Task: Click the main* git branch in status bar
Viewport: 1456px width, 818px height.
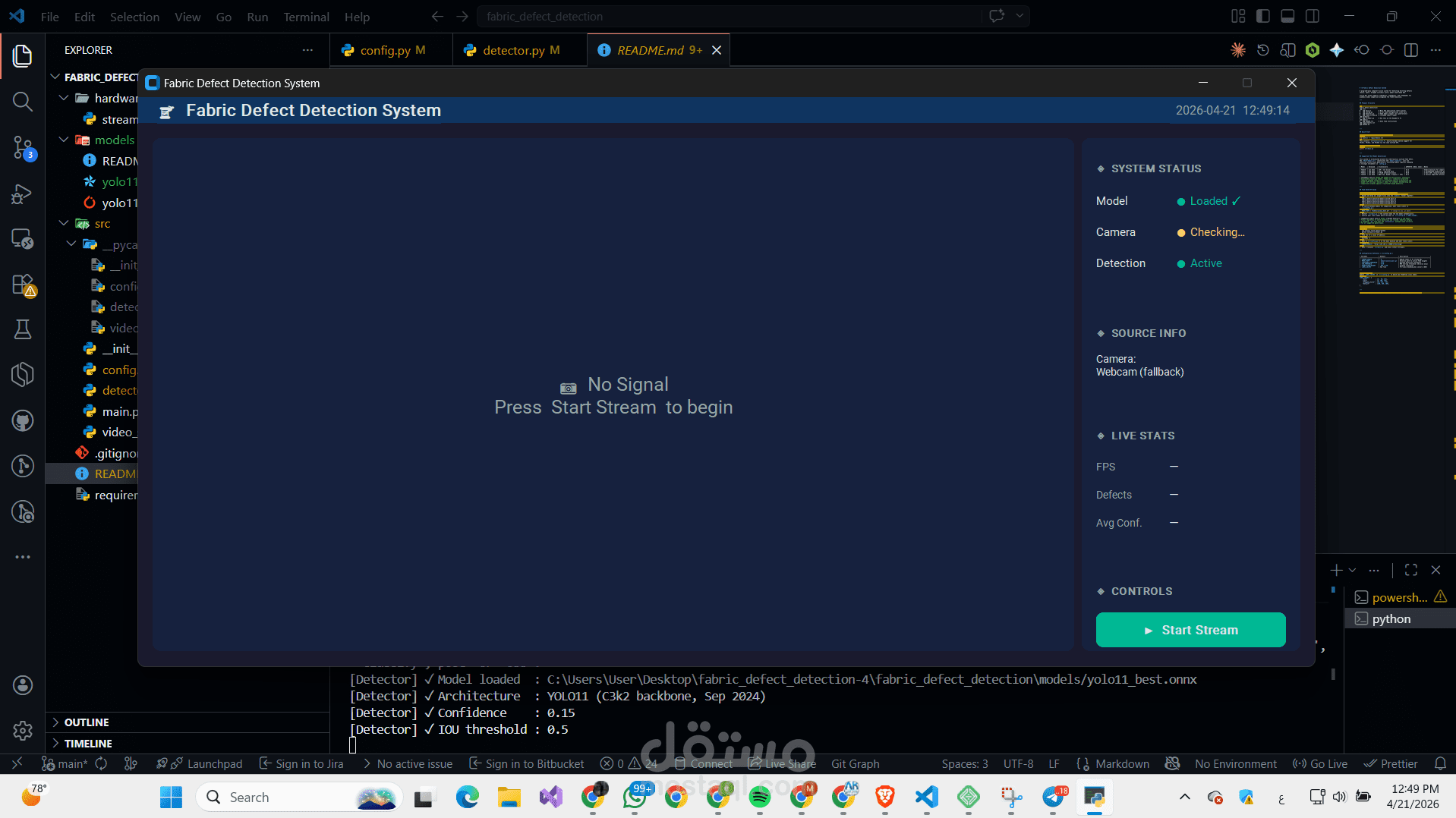Action: pos(65,763)
